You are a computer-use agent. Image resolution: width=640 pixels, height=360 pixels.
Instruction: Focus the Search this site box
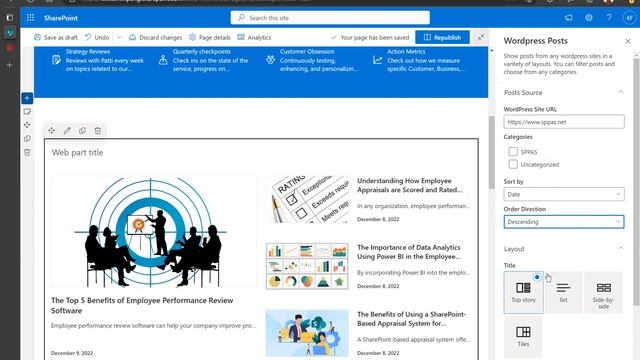pos(330,18)
